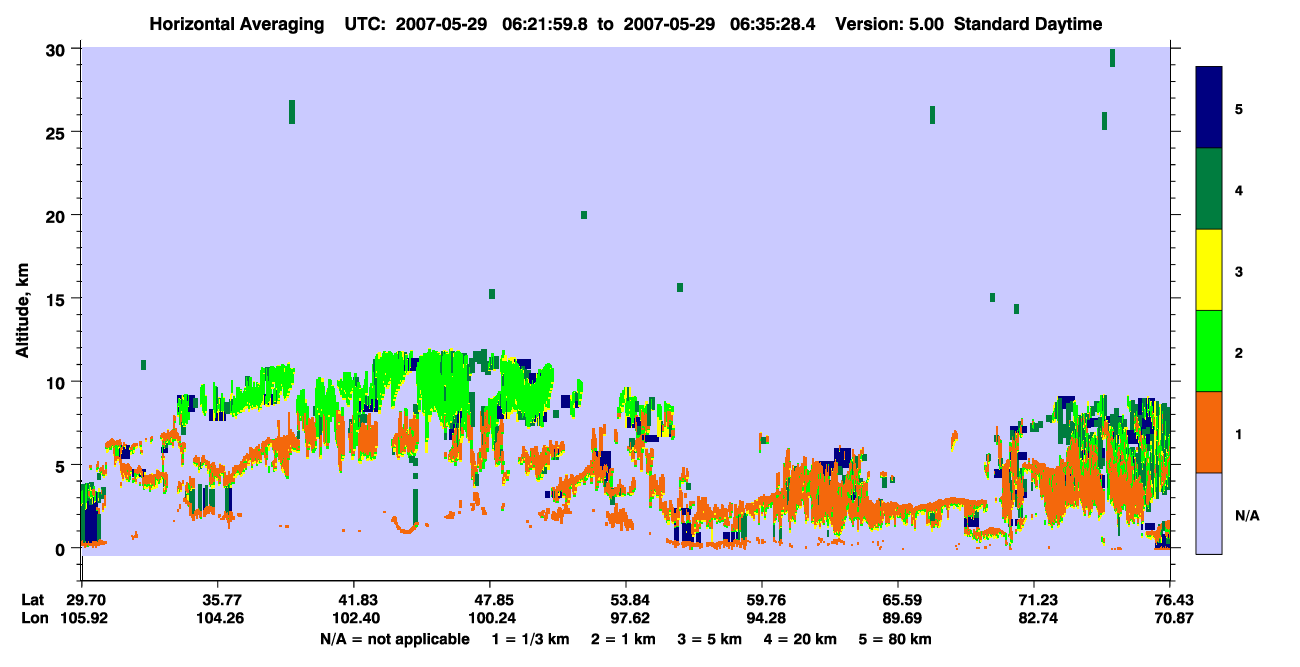
Task: Click the colorbar label '2'
Action: click(1238, 353)
